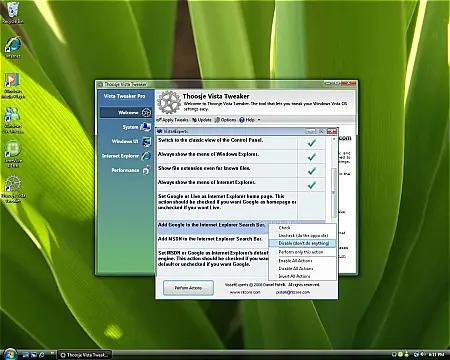Toggle checkmark for show file extension action
450x360 pixels.
[x=311, y=171]
